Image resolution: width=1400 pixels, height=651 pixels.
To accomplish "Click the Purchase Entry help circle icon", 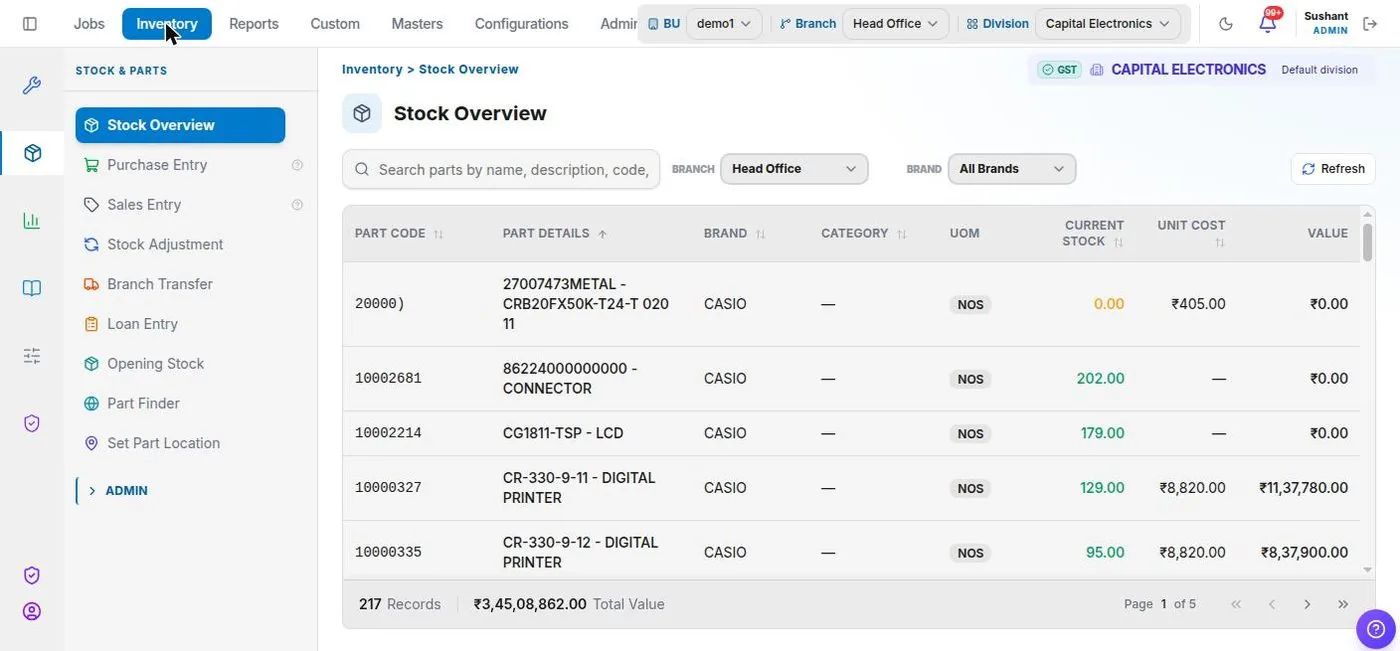I will [x=297, y=165].
